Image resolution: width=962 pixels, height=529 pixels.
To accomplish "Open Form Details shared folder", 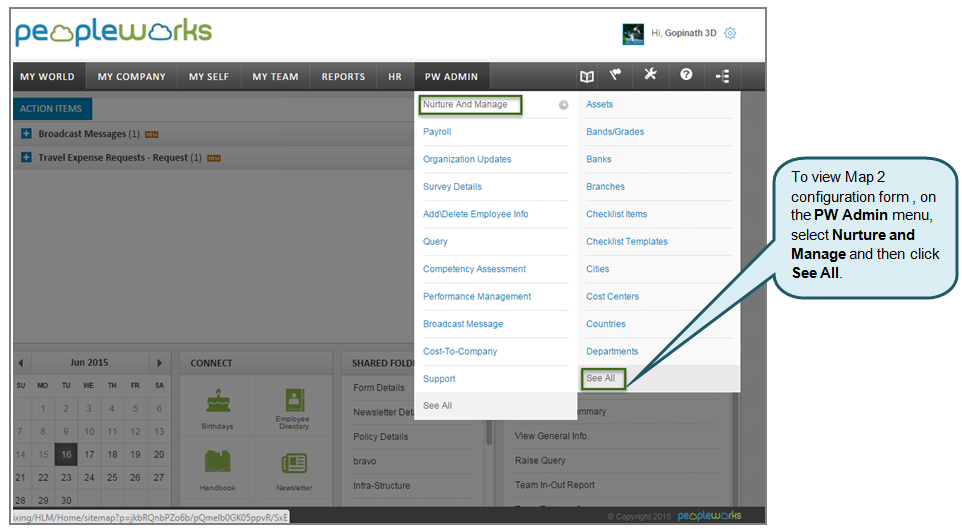I will 379,387.
